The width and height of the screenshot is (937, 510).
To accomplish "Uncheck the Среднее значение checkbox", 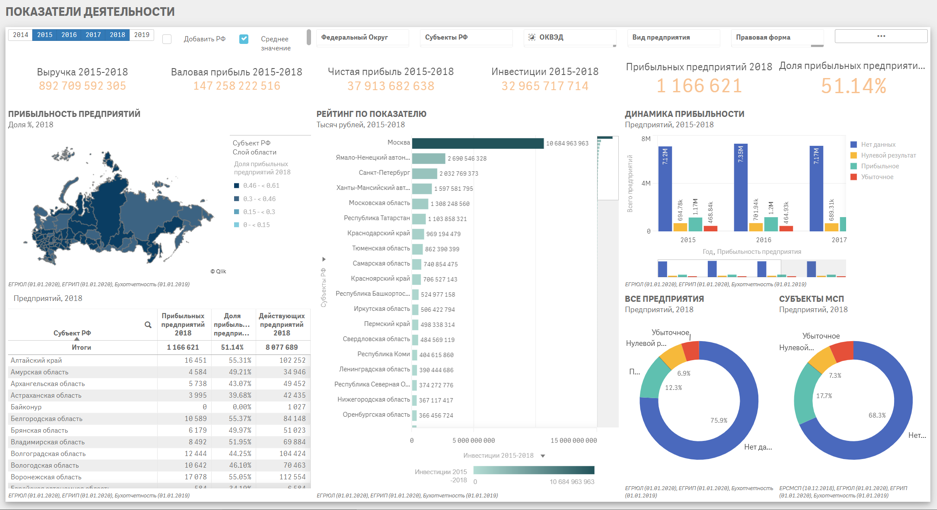I will click(x=244, y=39).
